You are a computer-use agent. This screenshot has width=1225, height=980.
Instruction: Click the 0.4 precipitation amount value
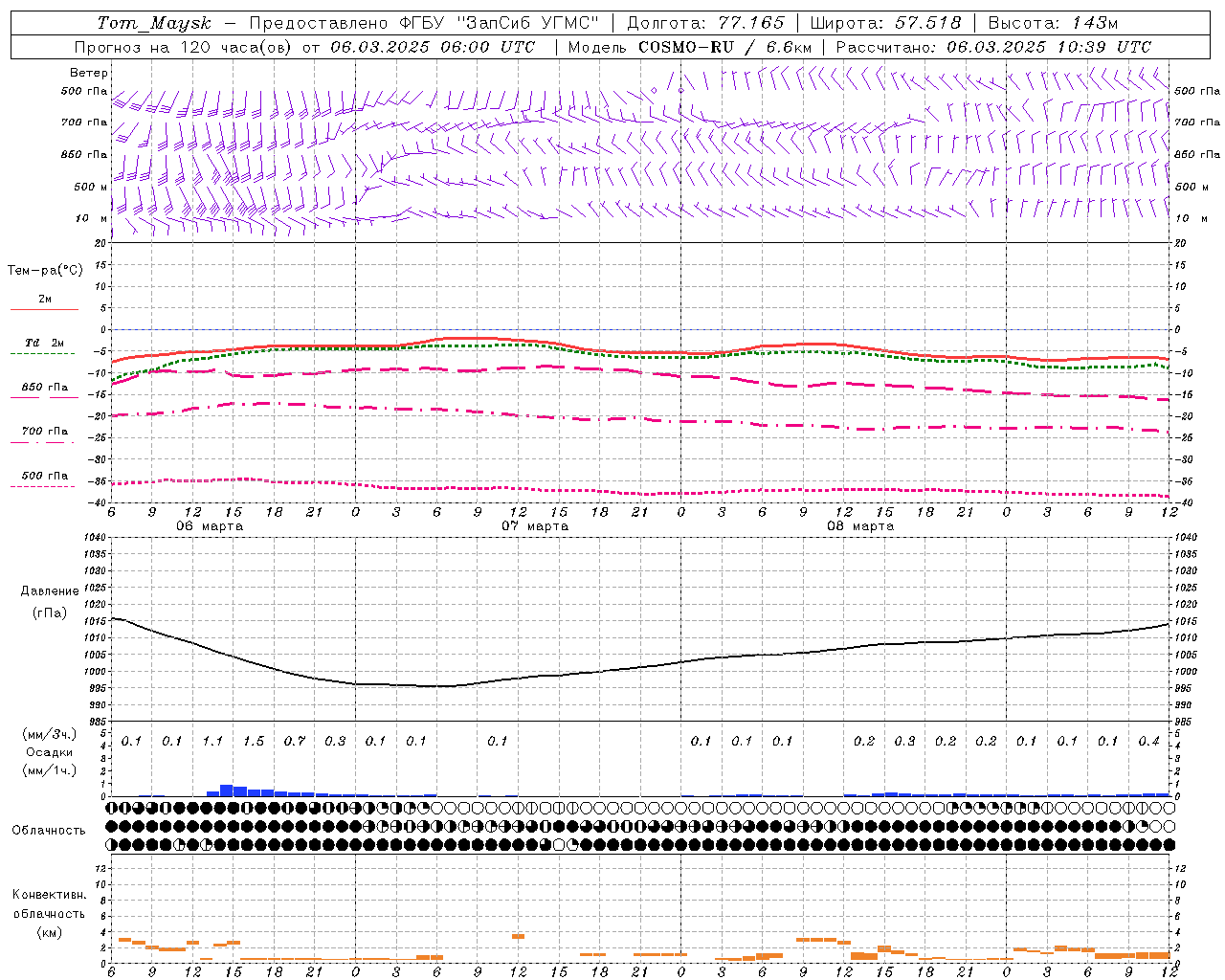1148,741
